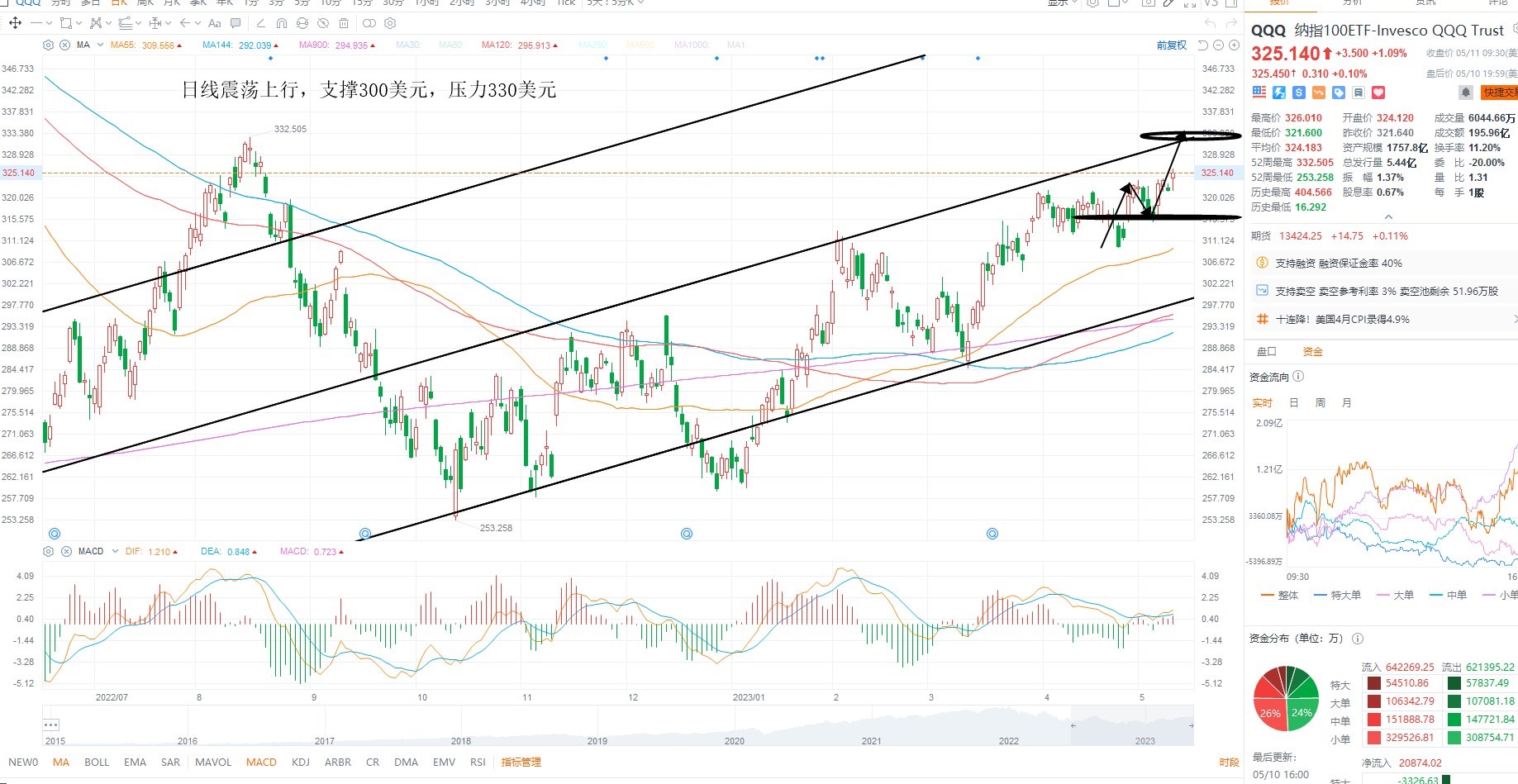The height and width of the screenshot is (784, 1518).
Task: Click the heart favorite icon
Action: click(1378, 93)
